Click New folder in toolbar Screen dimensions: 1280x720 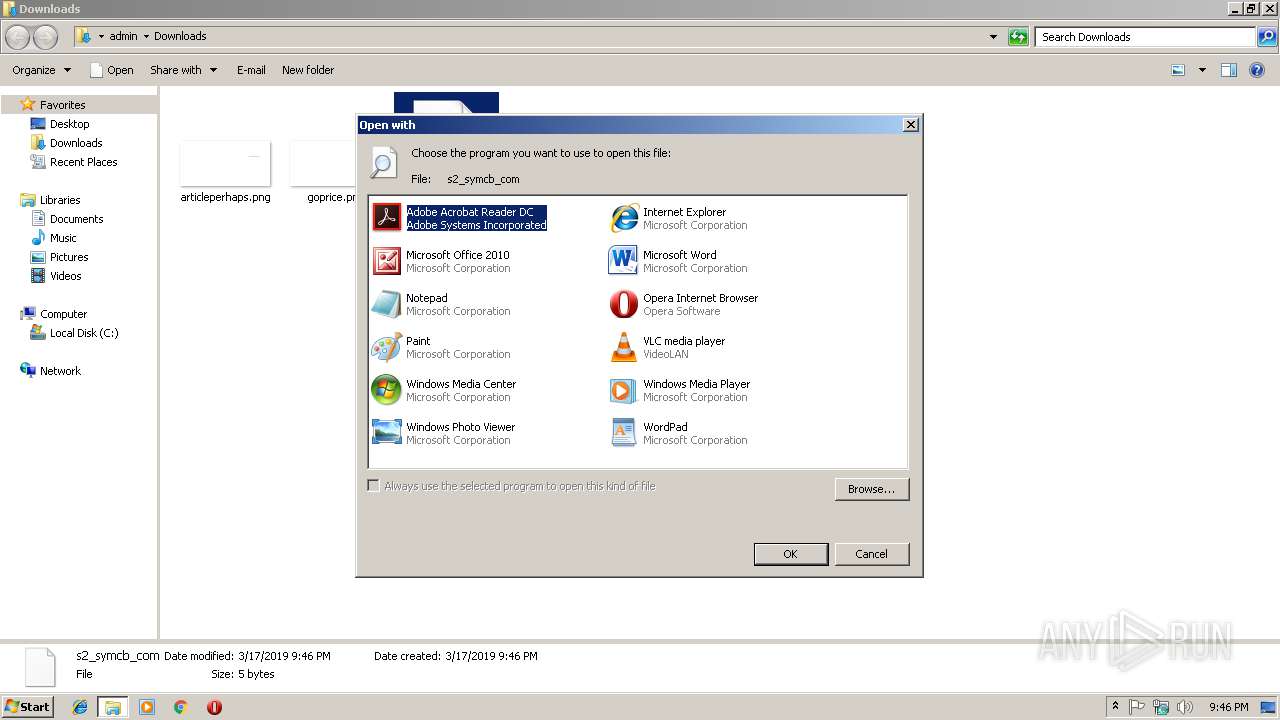[x=308, y=70]
